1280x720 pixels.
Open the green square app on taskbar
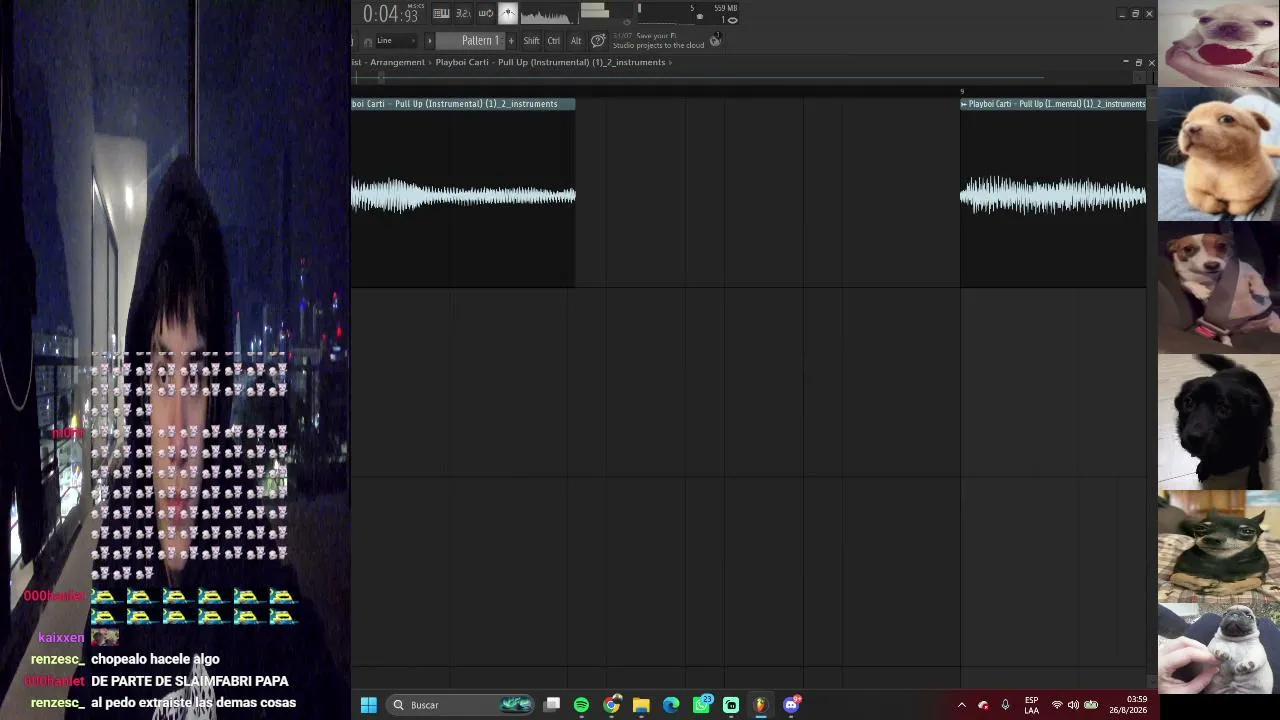click(x=731, y=705)
